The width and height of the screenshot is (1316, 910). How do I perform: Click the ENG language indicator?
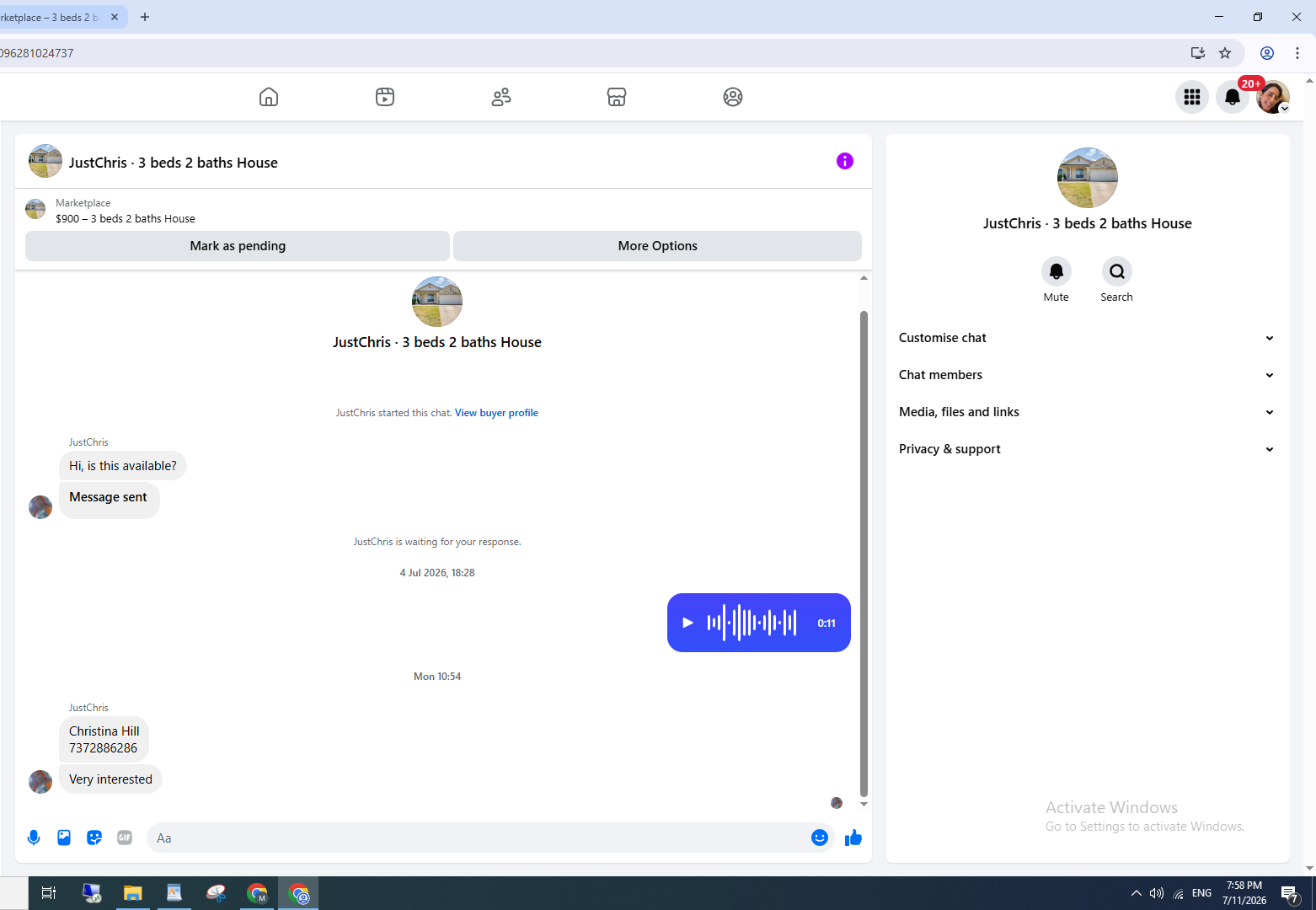[x=1202, y=893]
